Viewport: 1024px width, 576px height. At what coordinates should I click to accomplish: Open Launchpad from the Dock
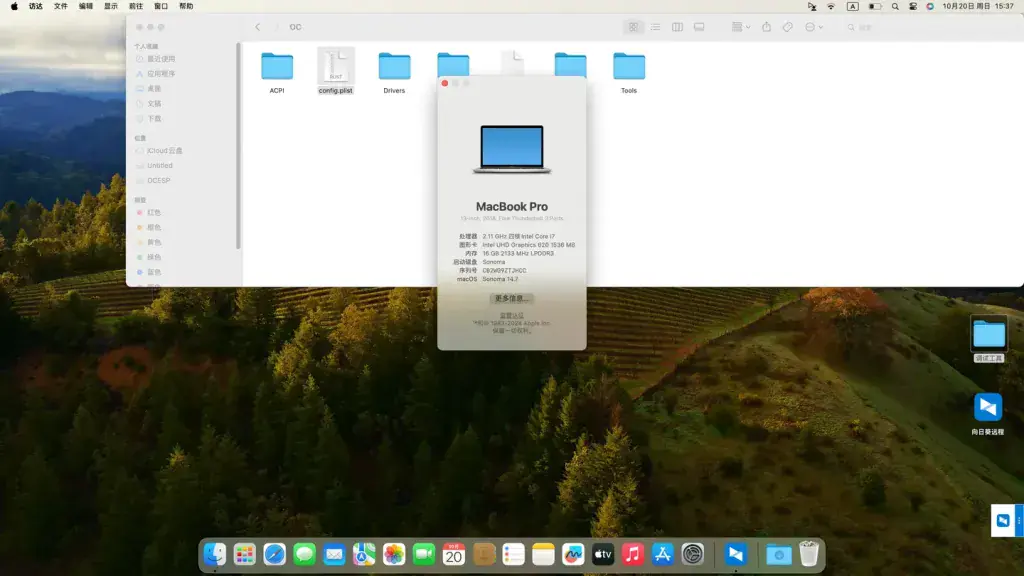244,554
